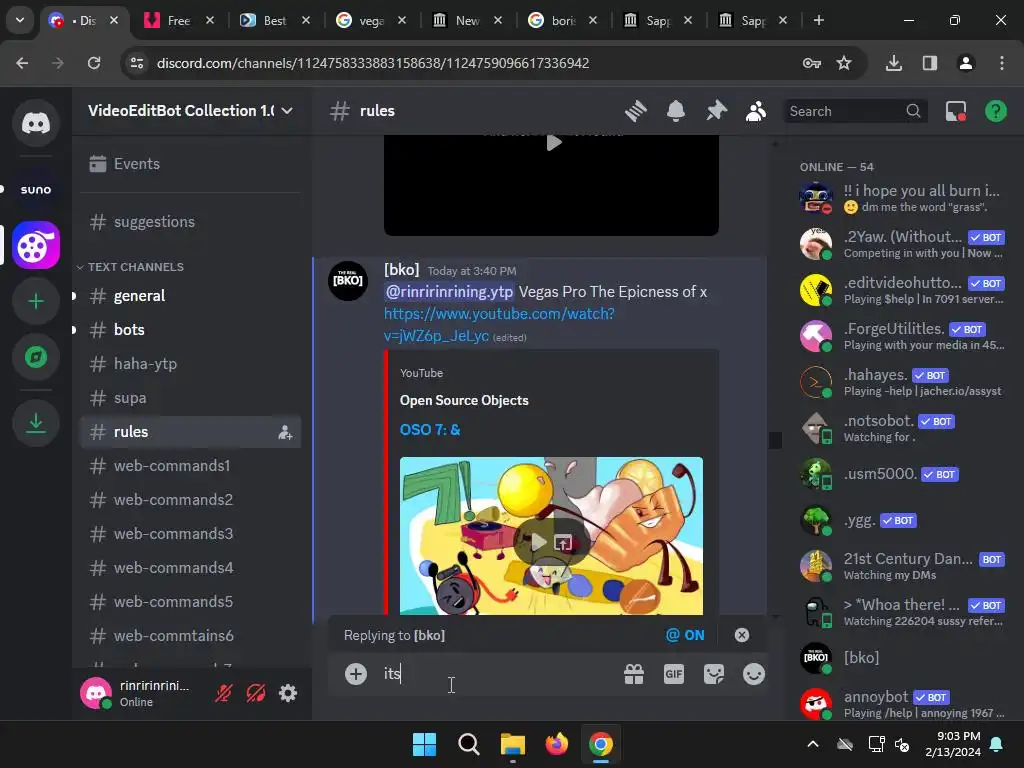Open the VideoEditBot film reel server icon

36,246
